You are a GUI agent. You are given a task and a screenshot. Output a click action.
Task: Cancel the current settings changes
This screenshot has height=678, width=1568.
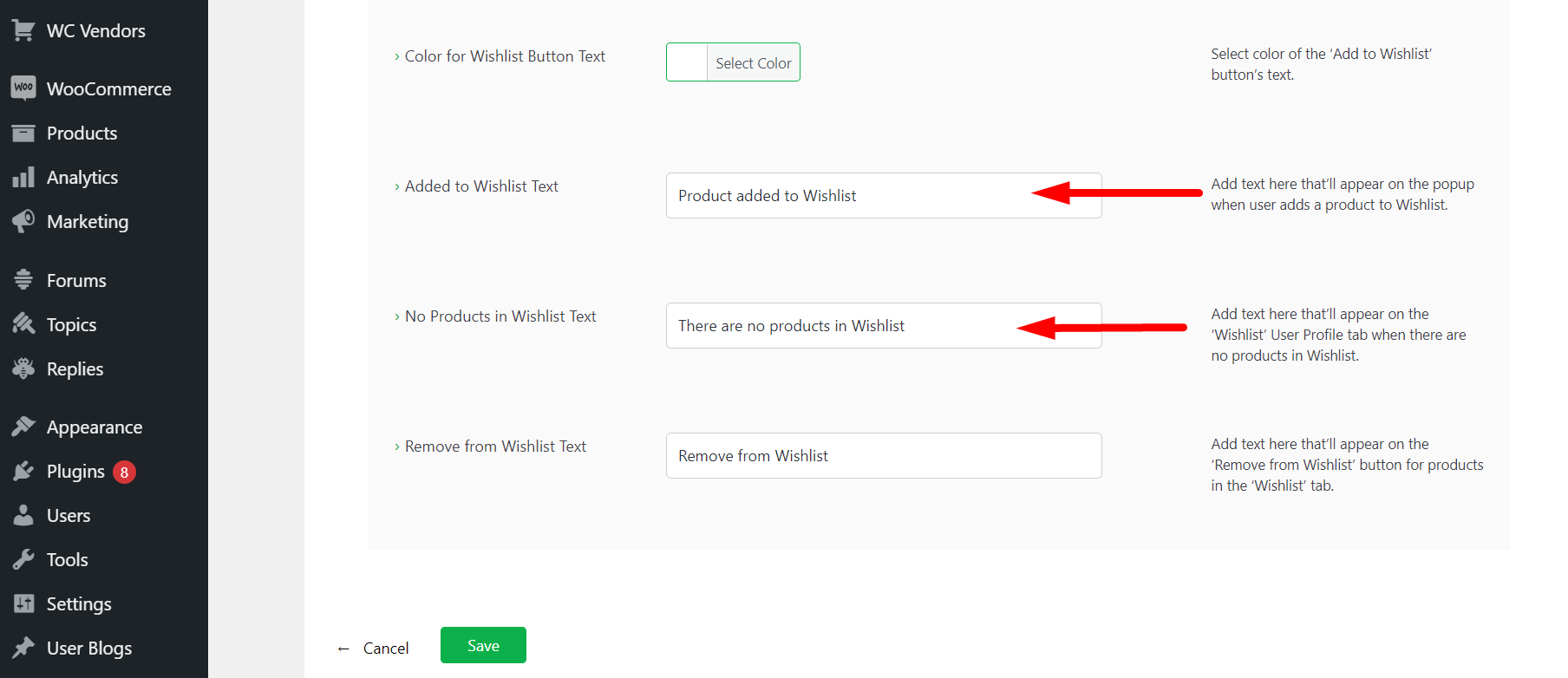pyautogui.click(x=386, y=648)
